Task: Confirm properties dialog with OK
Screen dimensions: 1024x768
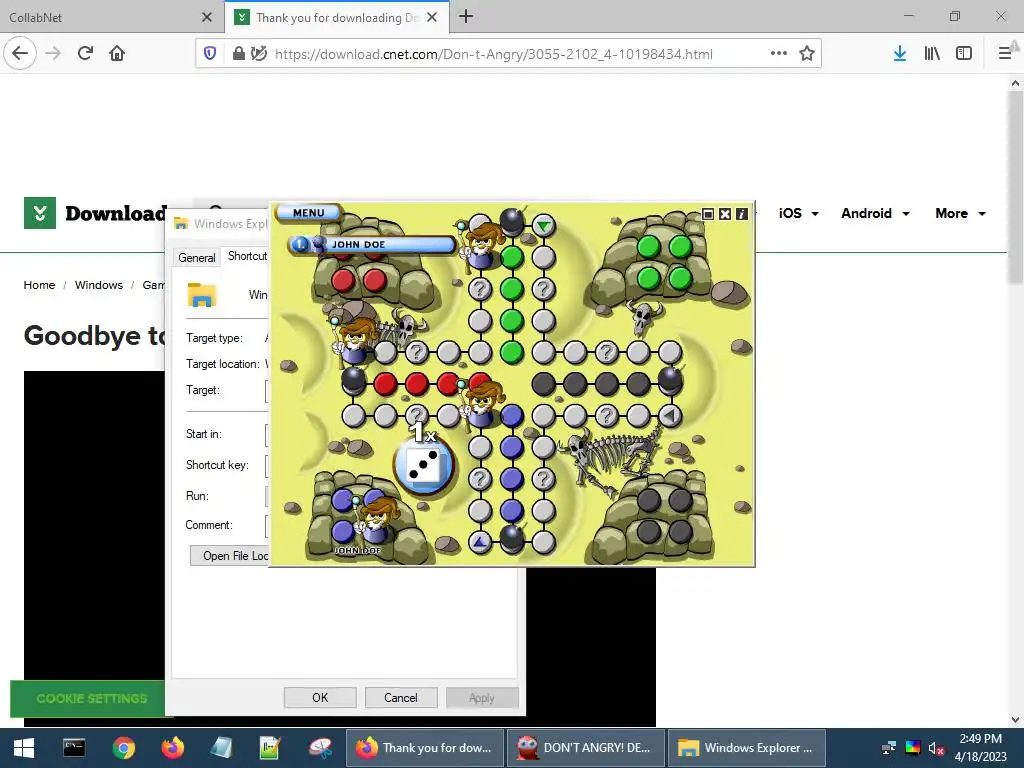Action: 320,697
